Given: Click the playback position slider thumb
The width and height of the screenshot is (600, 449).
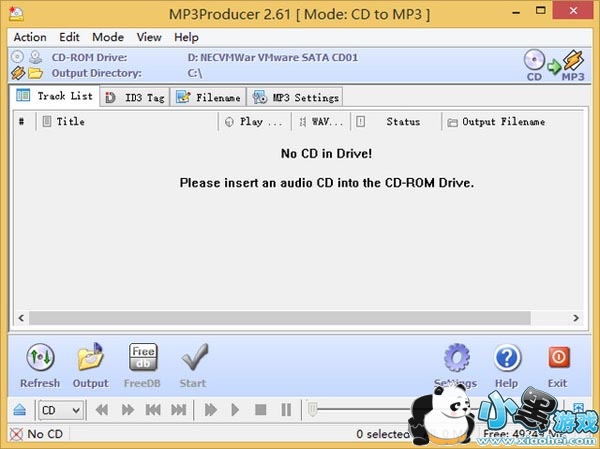Looking at the screenshot, I should (312, 409).
